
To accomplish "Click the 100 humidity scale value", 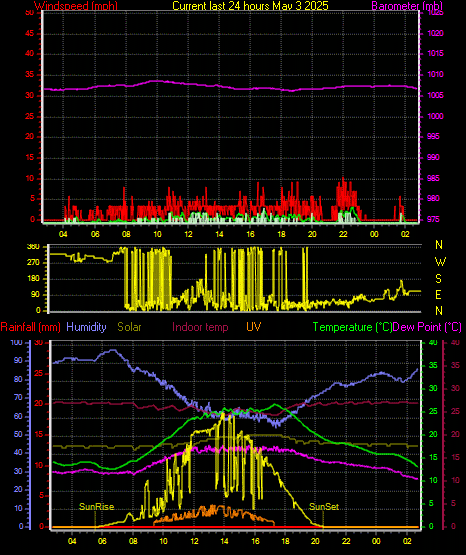I will pyautogui.click(x=17, y=342).
